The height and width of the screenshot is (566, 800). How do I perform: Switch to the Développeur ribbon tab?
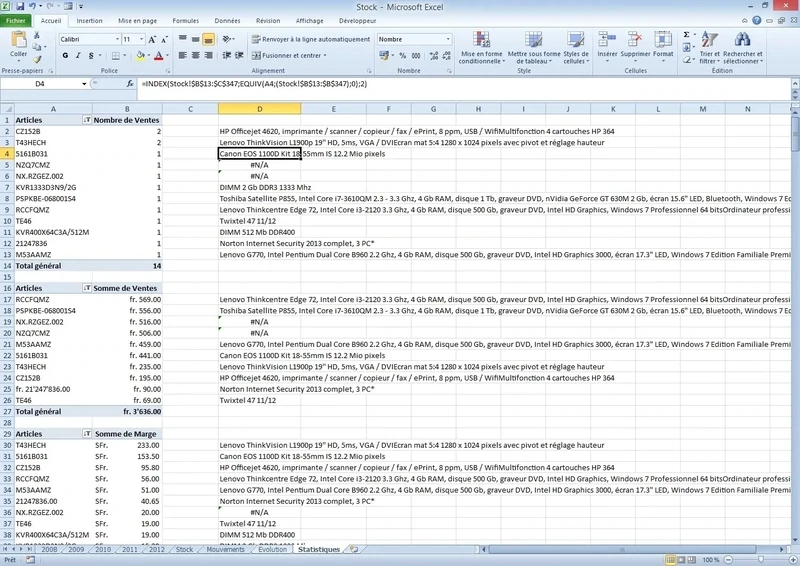tap(357, 21)
